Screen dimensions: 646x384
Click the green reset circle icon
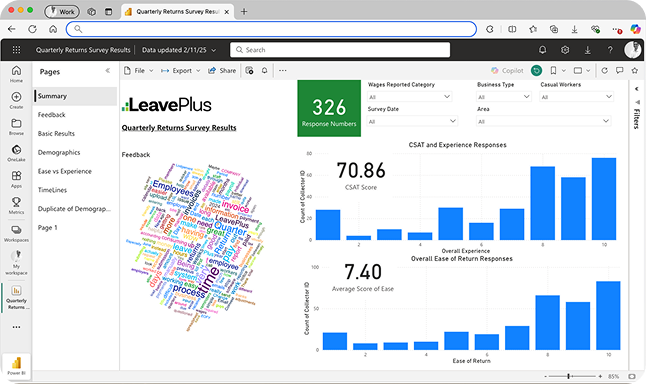(x=536, y=70)
